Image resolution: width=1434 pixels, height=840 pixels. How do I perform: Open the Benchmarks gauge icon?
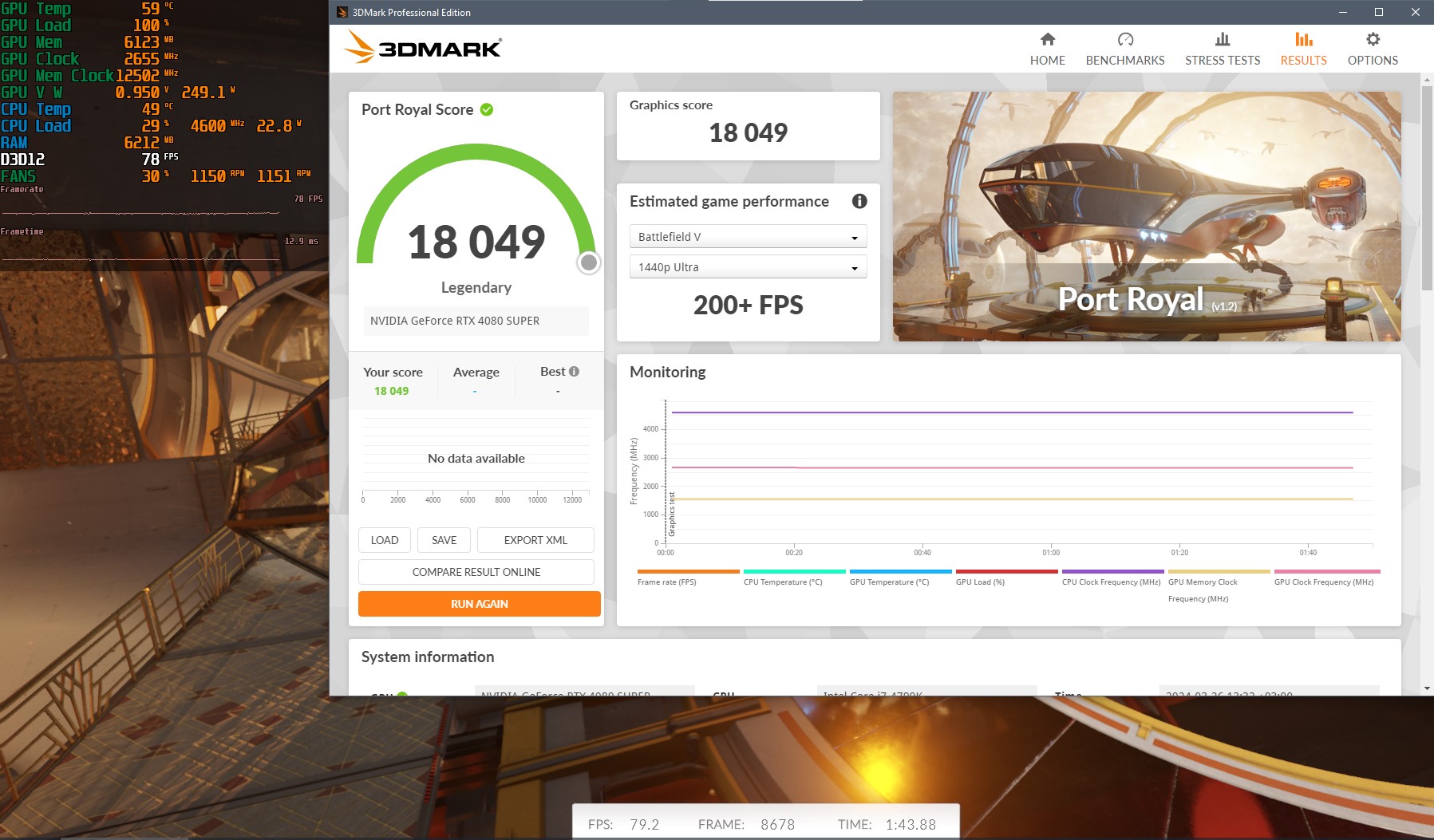coord(1125,39)
